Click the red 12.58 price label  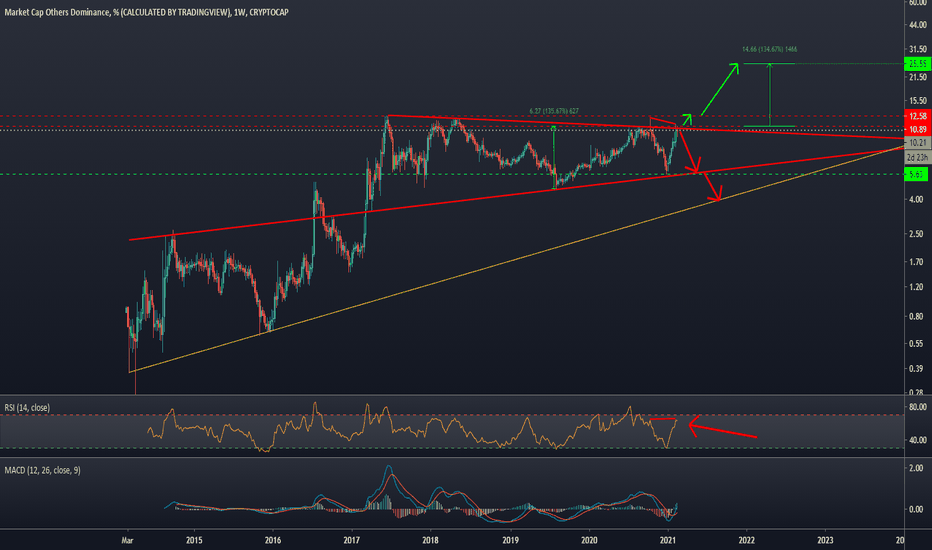(x=917, y=116)
